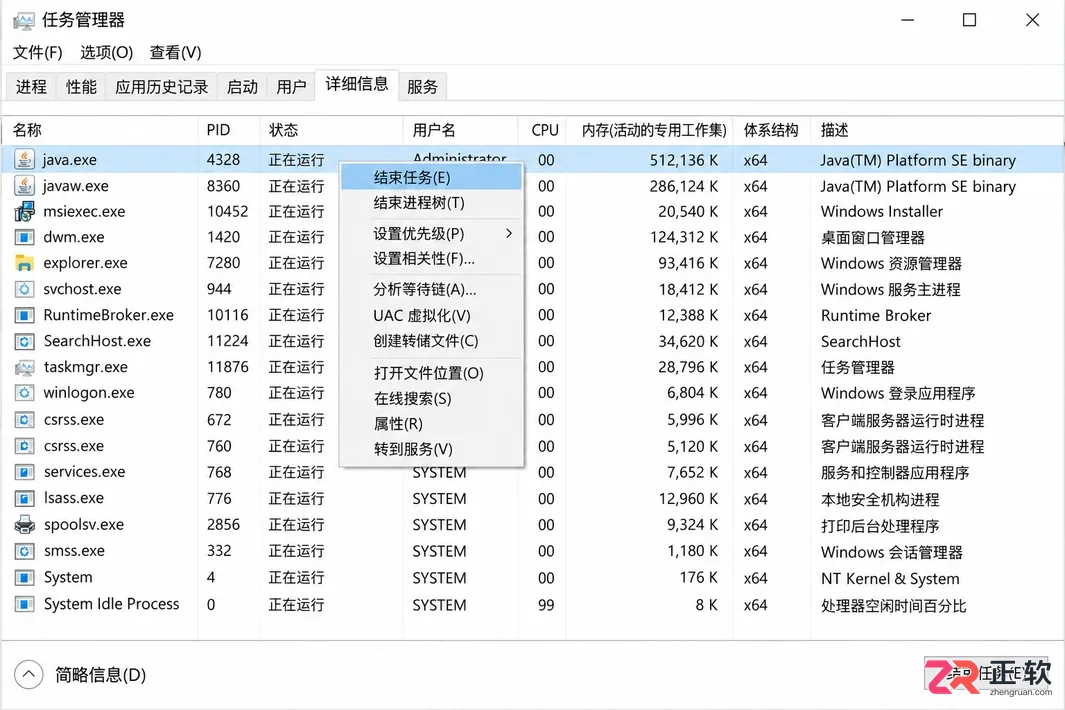The height and width of the screenshot is (710, 1065).
Task: Expand the 设置优先级 submenu arrow
Action: pos(508,233)
